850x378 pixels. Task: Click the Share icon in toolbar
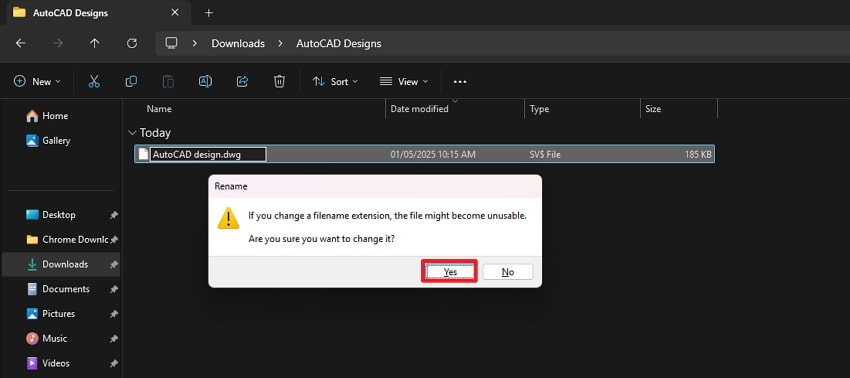[242, 81]
